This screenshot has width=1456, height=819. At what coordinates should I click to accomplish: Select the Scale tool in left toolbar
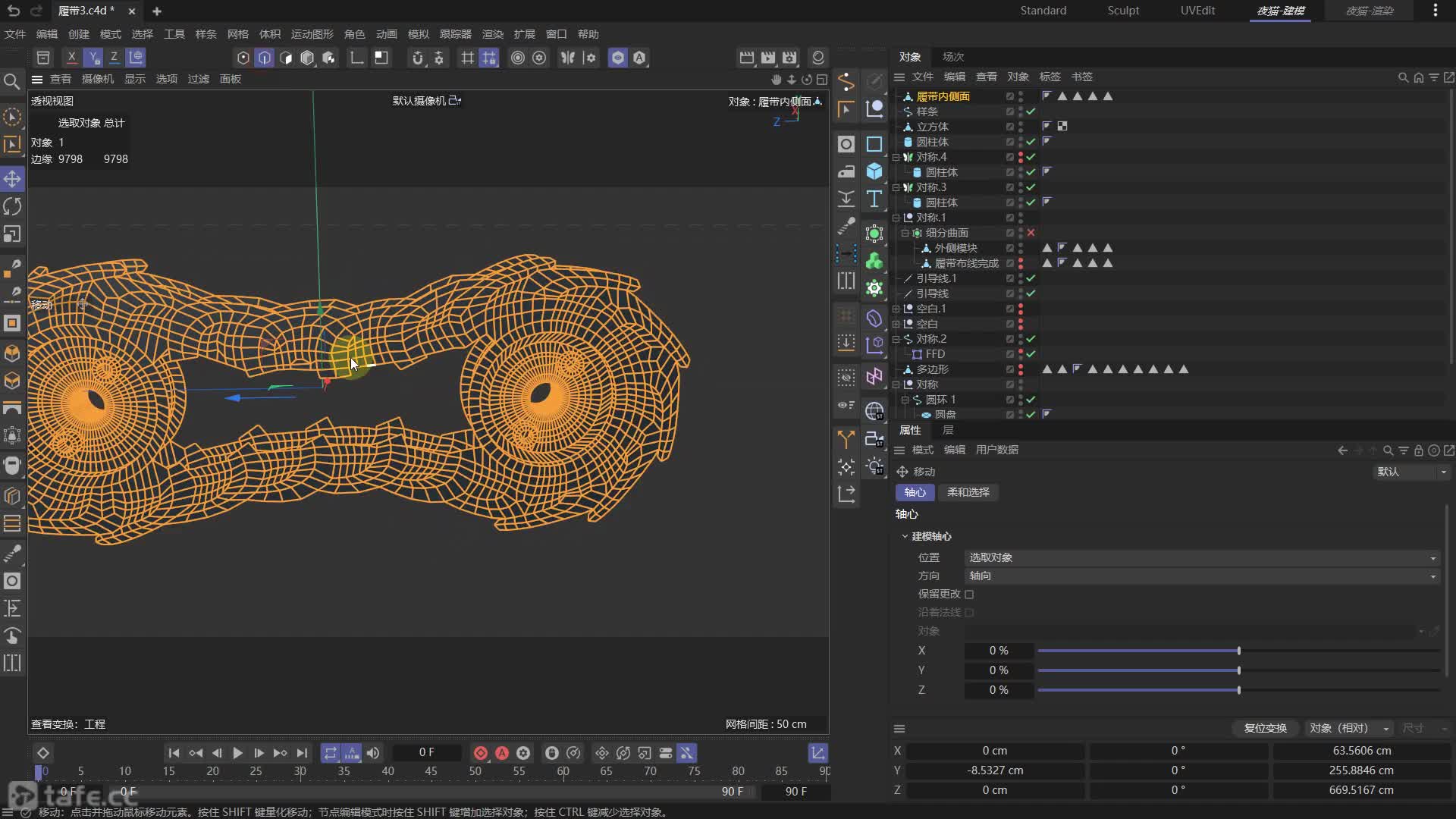(x=12, y=234)
